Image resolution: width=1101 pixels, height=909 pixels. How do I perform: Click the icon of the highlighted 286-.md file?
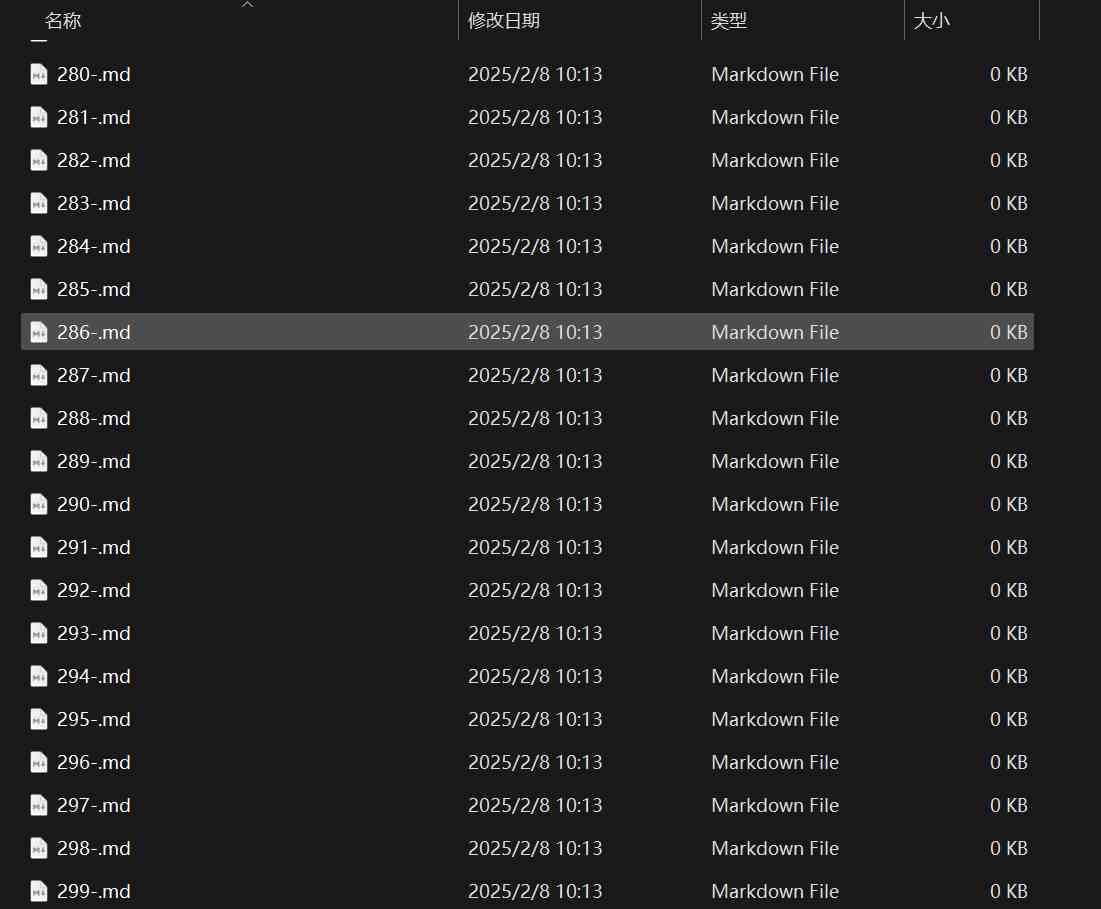39,333
